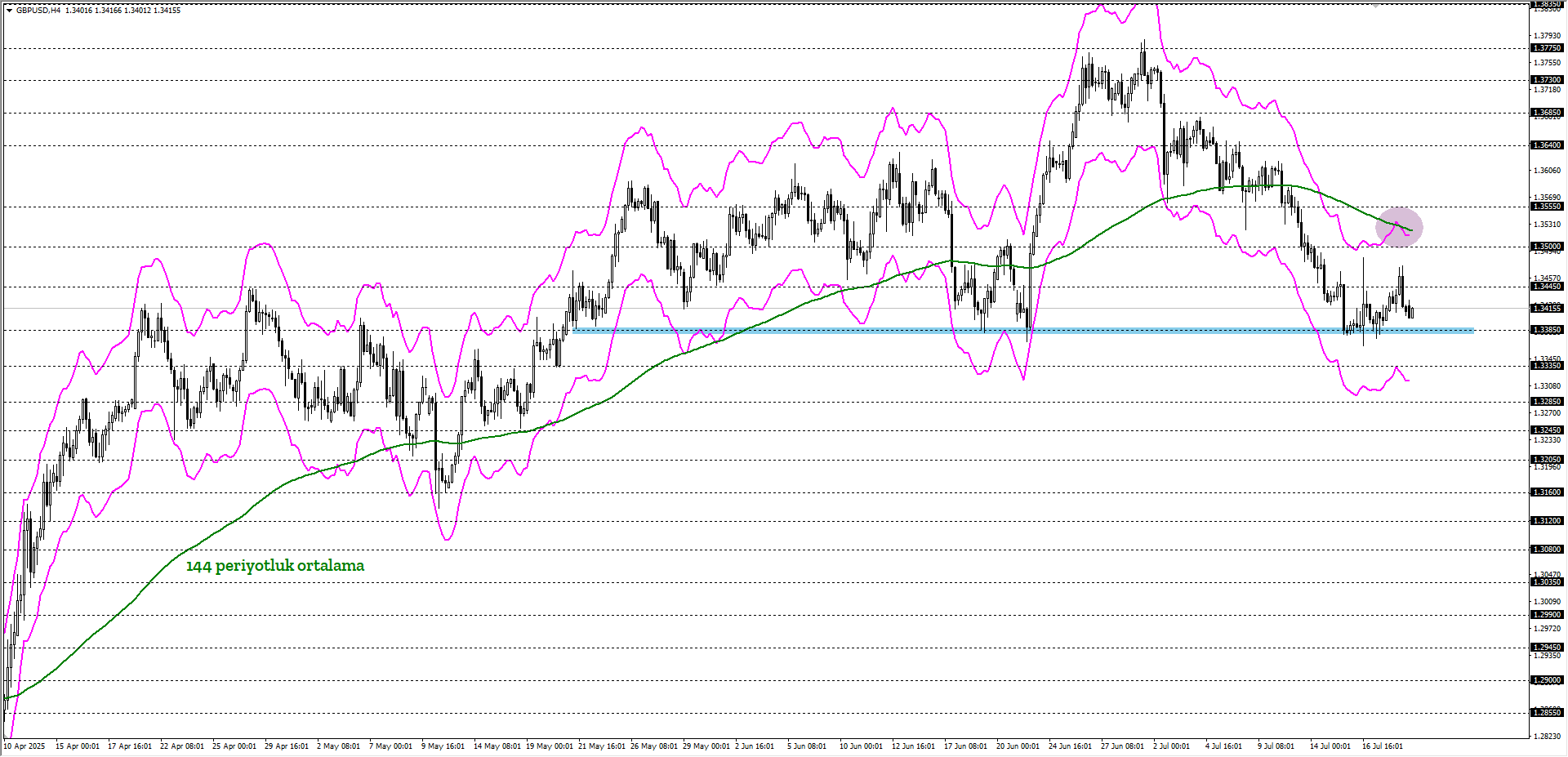
Task: Select the 1.33350 horizontal level label
Action: [x=1547, y=366]
